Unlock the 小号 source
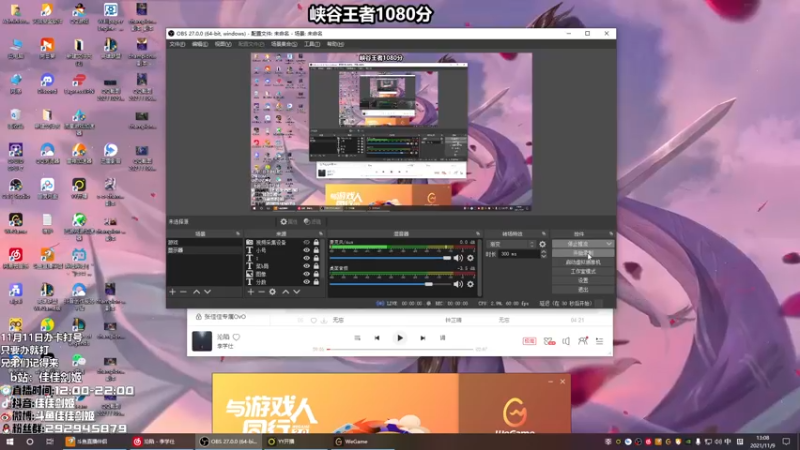This screenshot has height=450, width=800. [316, 251]
